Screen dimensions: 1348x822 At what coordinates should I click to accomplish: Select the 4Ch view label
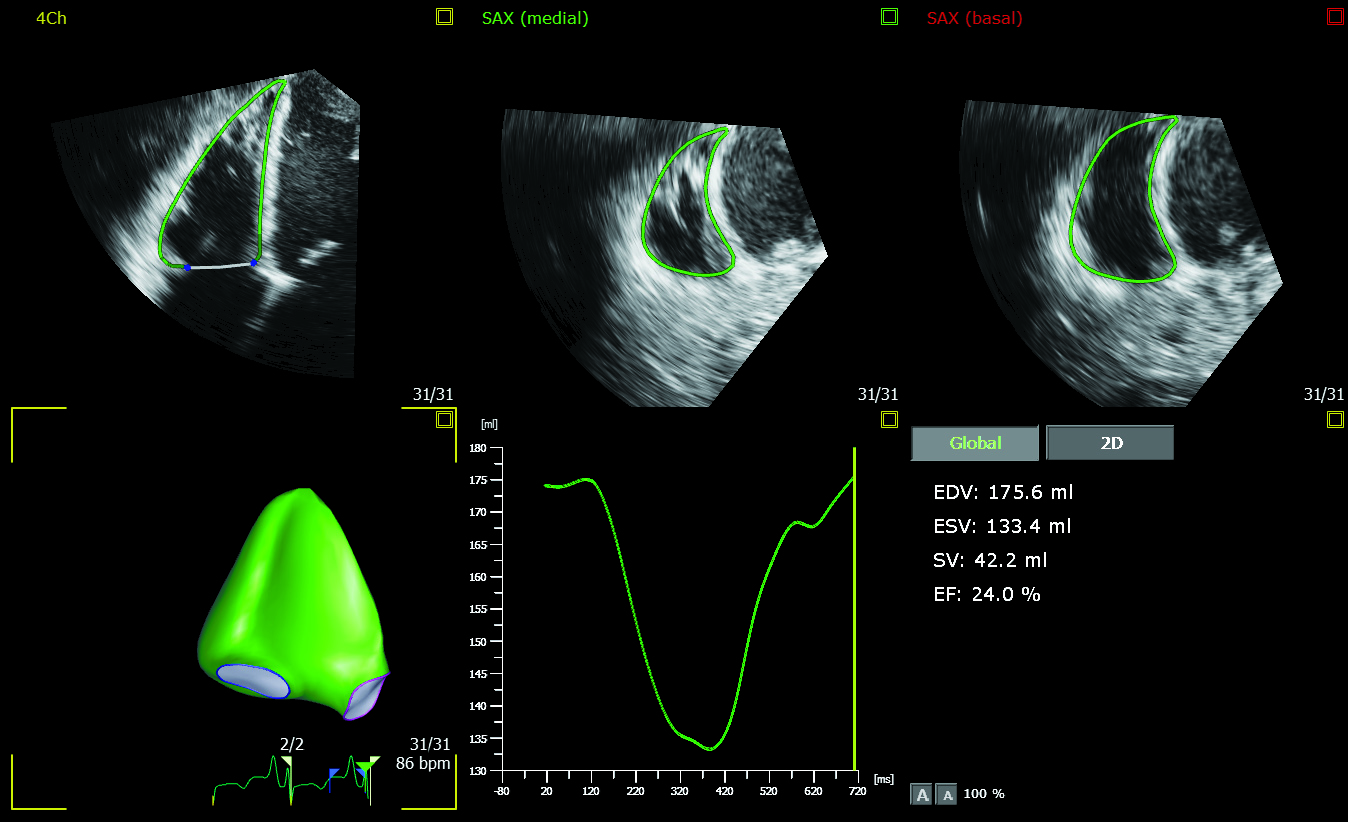51,18
